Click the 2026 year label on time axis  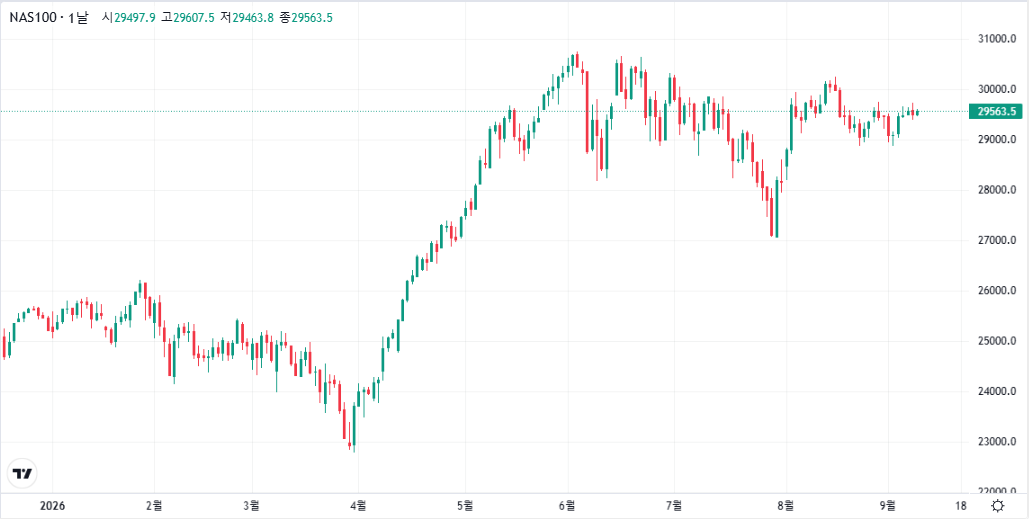pos(51,507)
